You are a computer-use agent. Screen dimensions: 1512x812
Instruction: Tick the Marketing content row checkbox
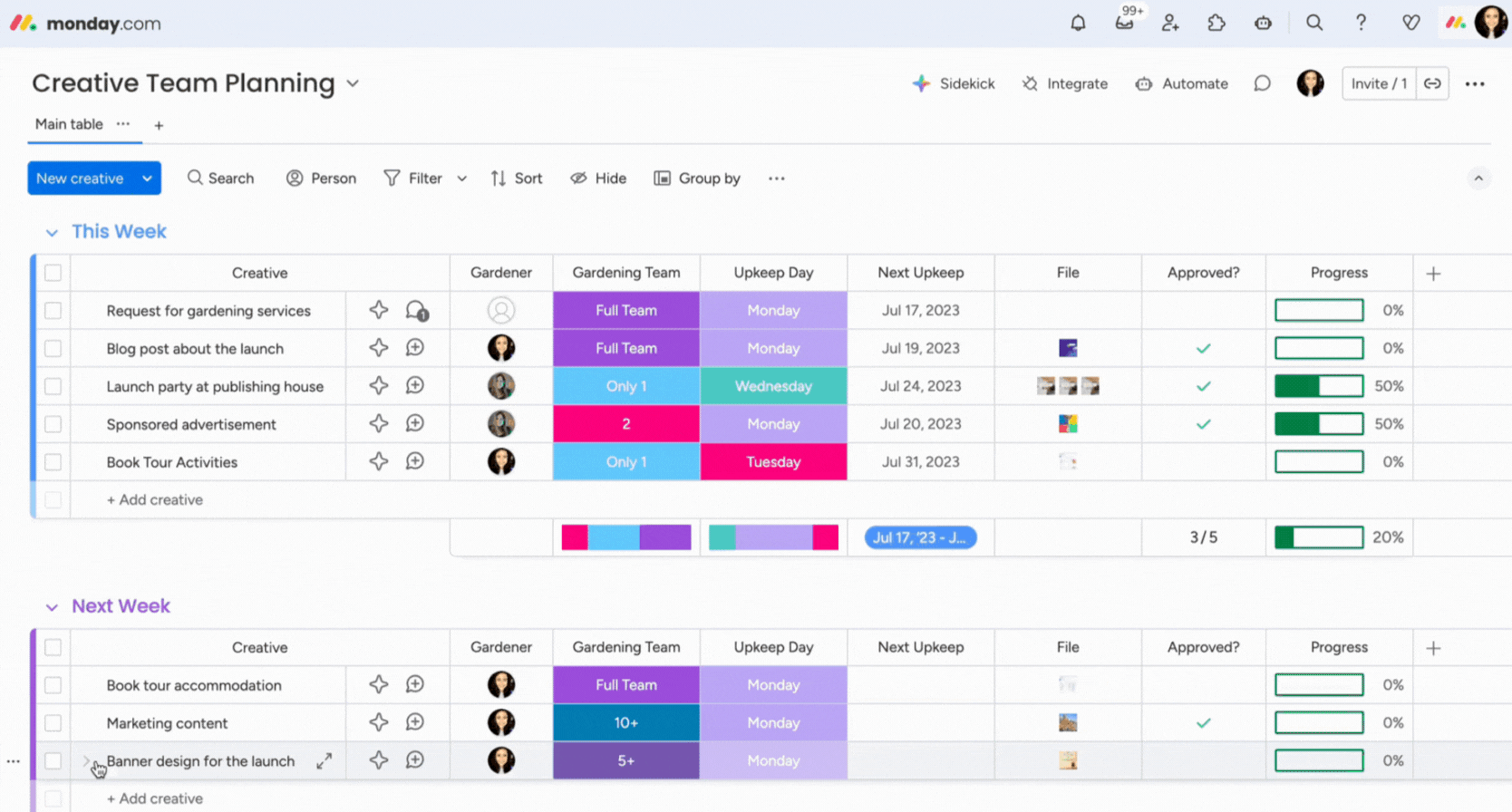click(53, 723)
